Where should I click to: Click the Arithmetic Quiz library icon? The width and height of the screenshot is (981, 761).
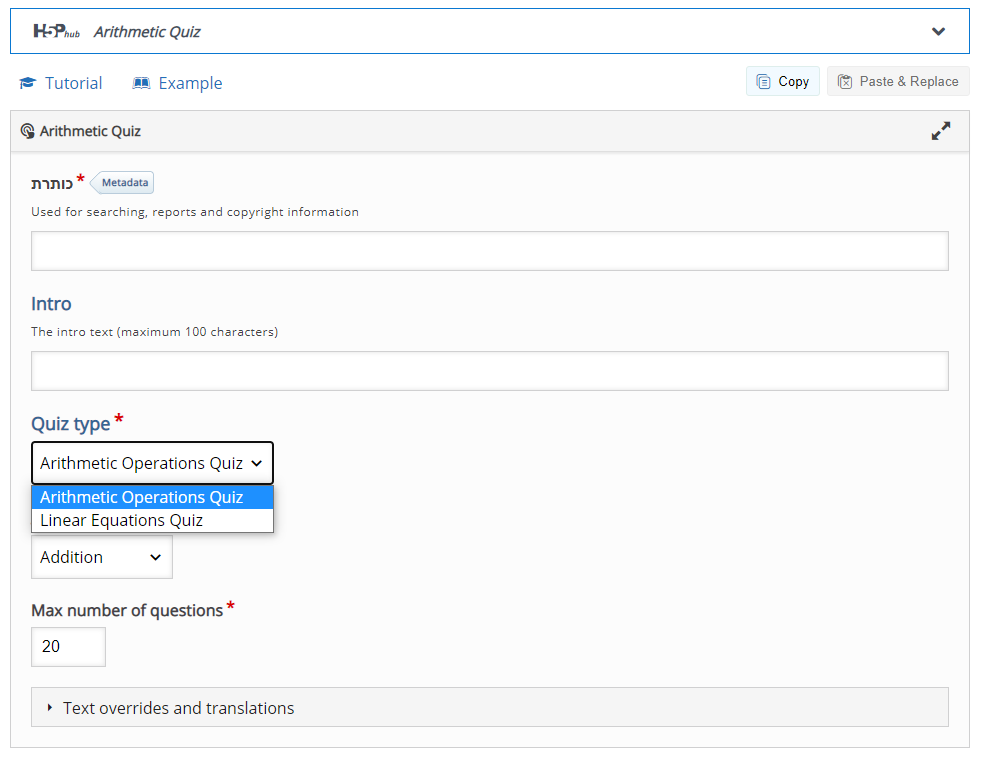coord(27,131)
